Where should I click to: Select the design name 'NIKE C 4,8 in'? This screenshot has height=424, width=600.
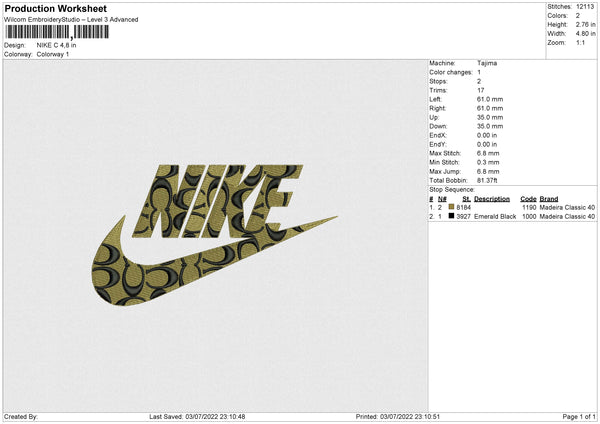[56, 45]
